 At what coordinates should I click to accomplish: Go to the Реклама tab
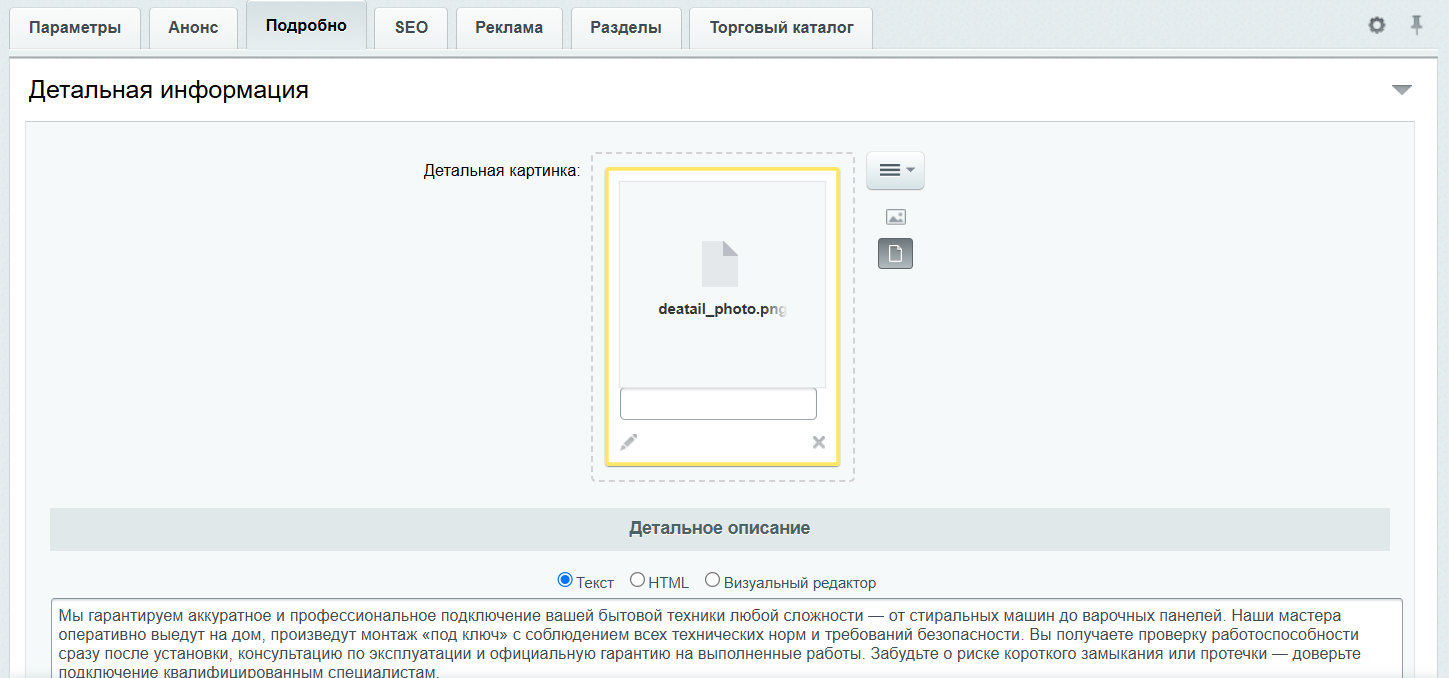(x=509, y=28)
